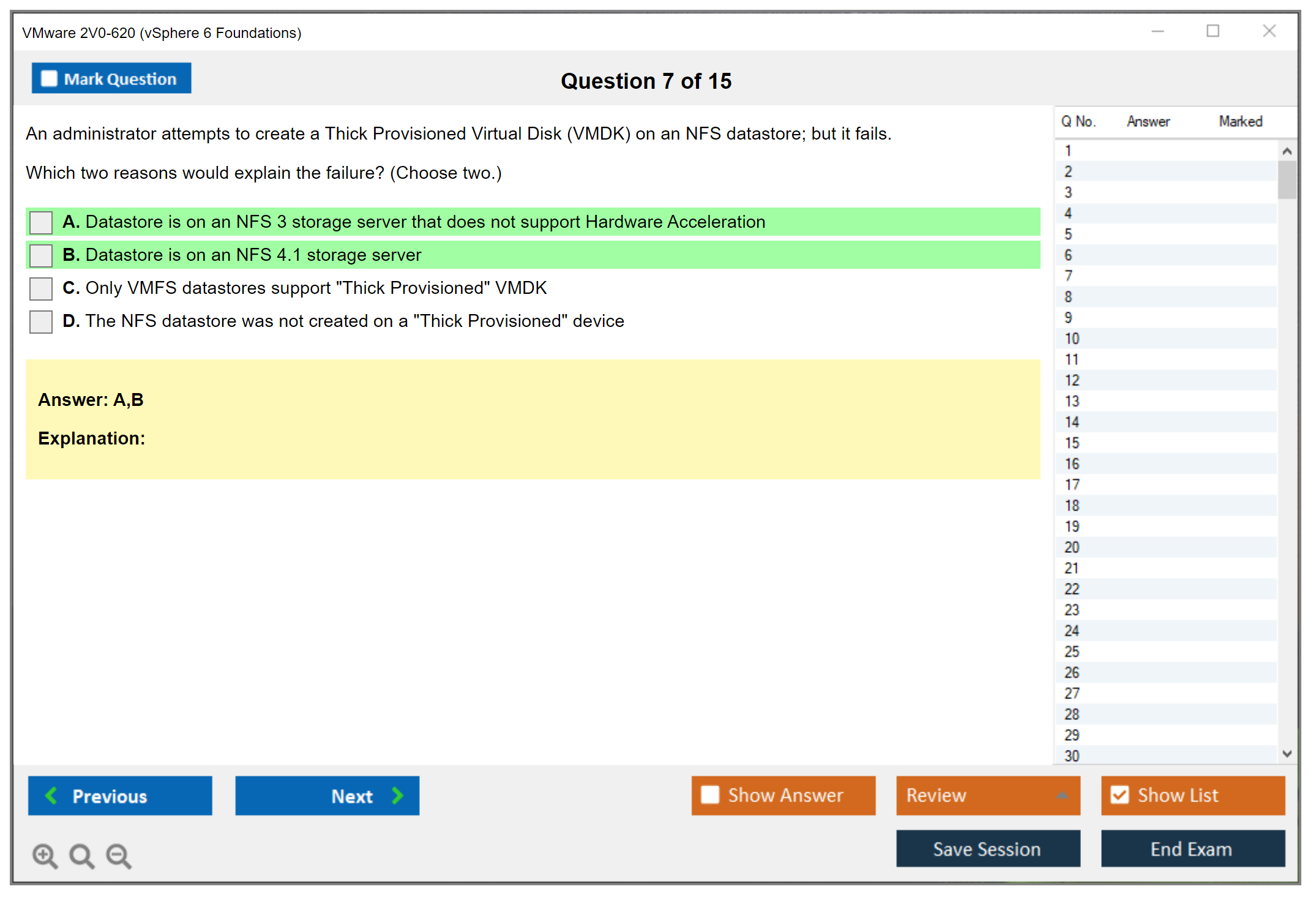This screenshot has height=900, width=1316.
Task: Click the Save Session button
Action: [987, 849]
